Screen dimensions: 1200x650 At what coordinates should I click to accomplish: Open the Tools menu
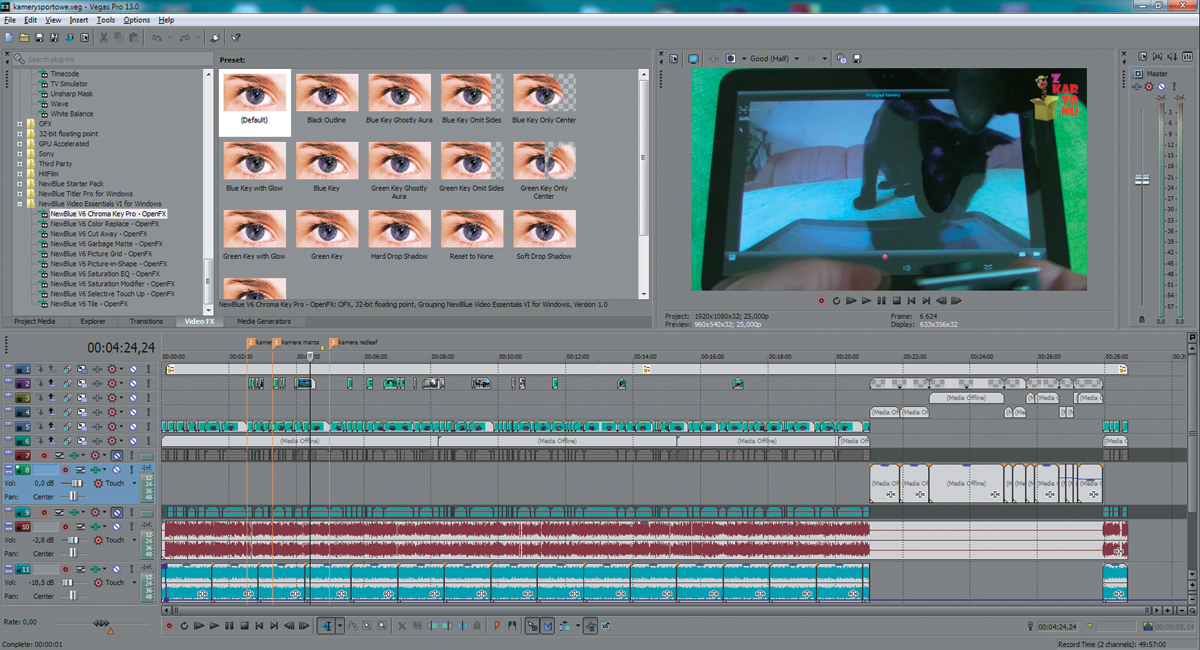(106, 20)
